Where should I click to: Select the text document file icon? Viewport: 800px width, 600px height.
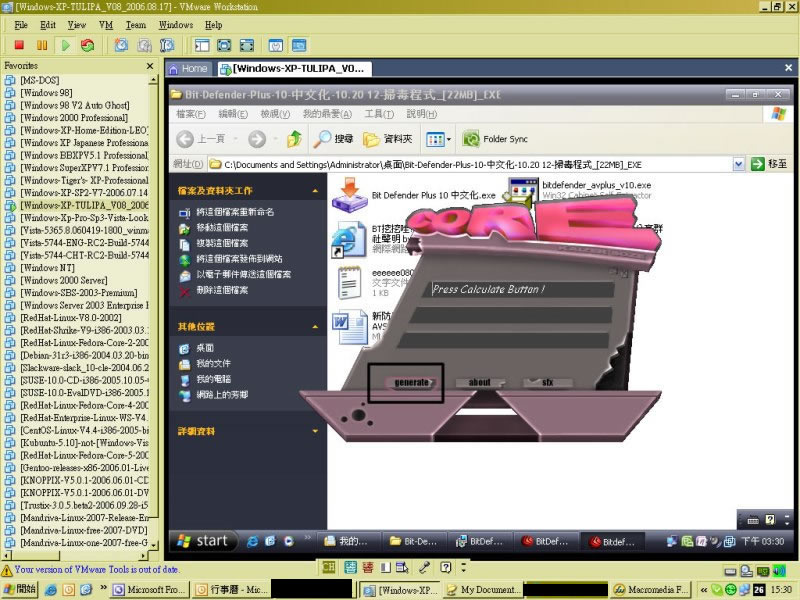349,283
